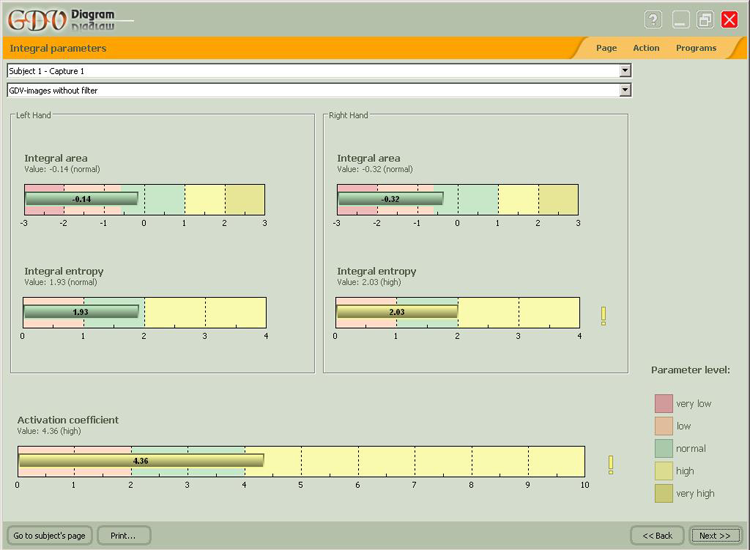Click the Activation coefficient warning exclamation icon
This screenshot has width=750, height=550.
pyautogui.click(x=611, y=465)
